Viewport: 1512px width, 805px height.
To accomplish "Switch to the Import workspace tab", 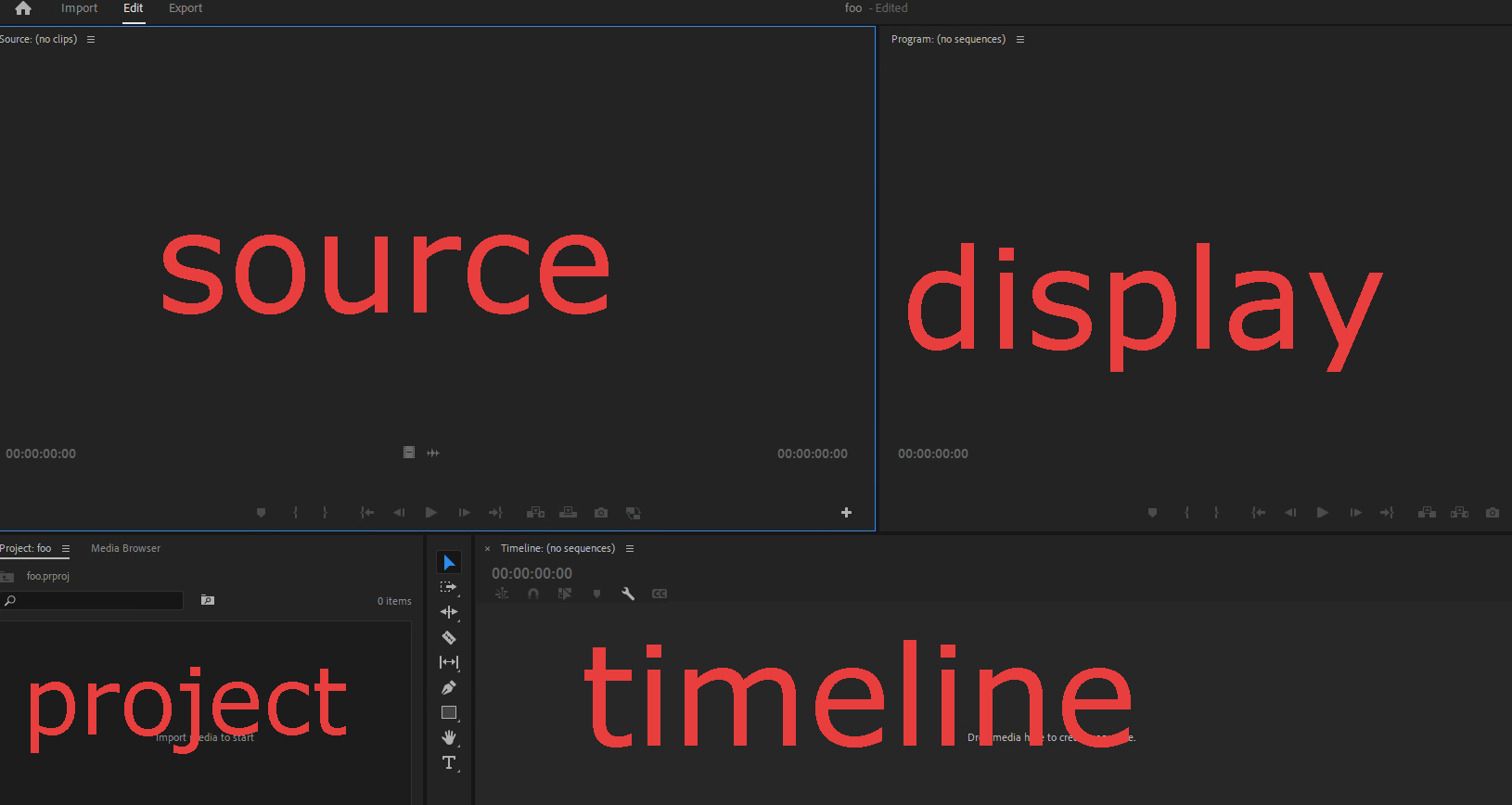I will pos(79,8).
